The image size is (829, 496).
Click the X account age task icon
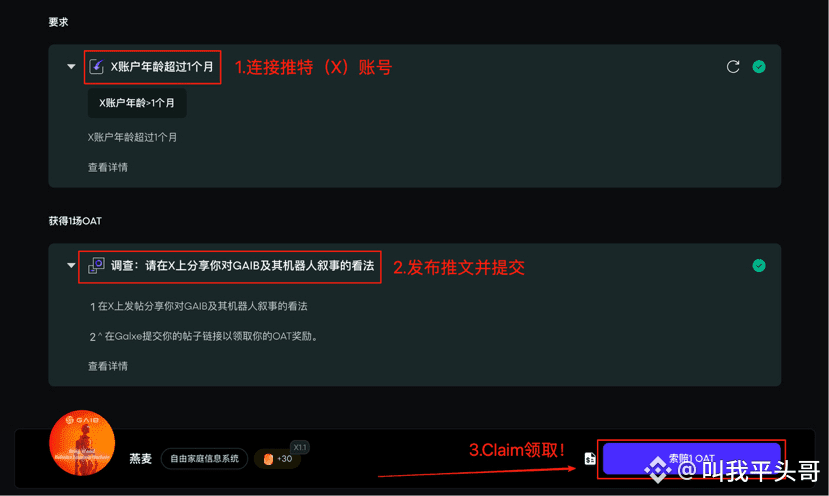[x=96, y=67]
